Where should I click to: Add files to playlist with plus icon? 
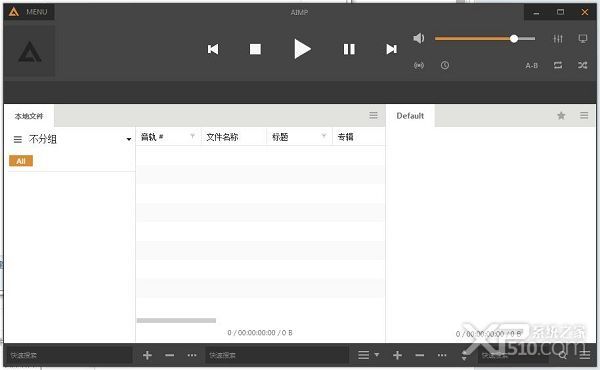click(x=398, y=355)
